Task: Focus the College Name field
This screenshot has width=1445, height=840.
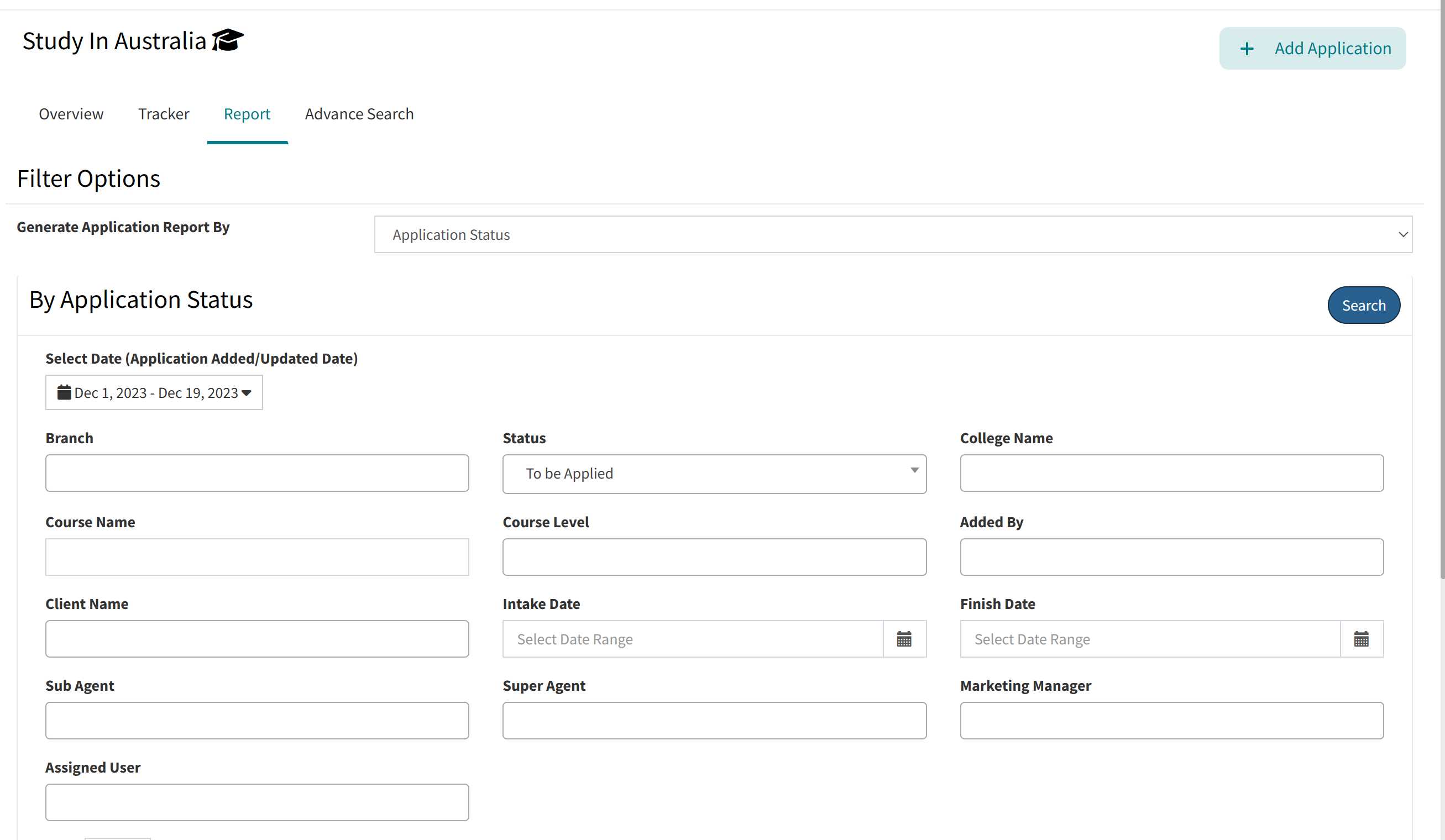Action: (x=1171, y=473)
